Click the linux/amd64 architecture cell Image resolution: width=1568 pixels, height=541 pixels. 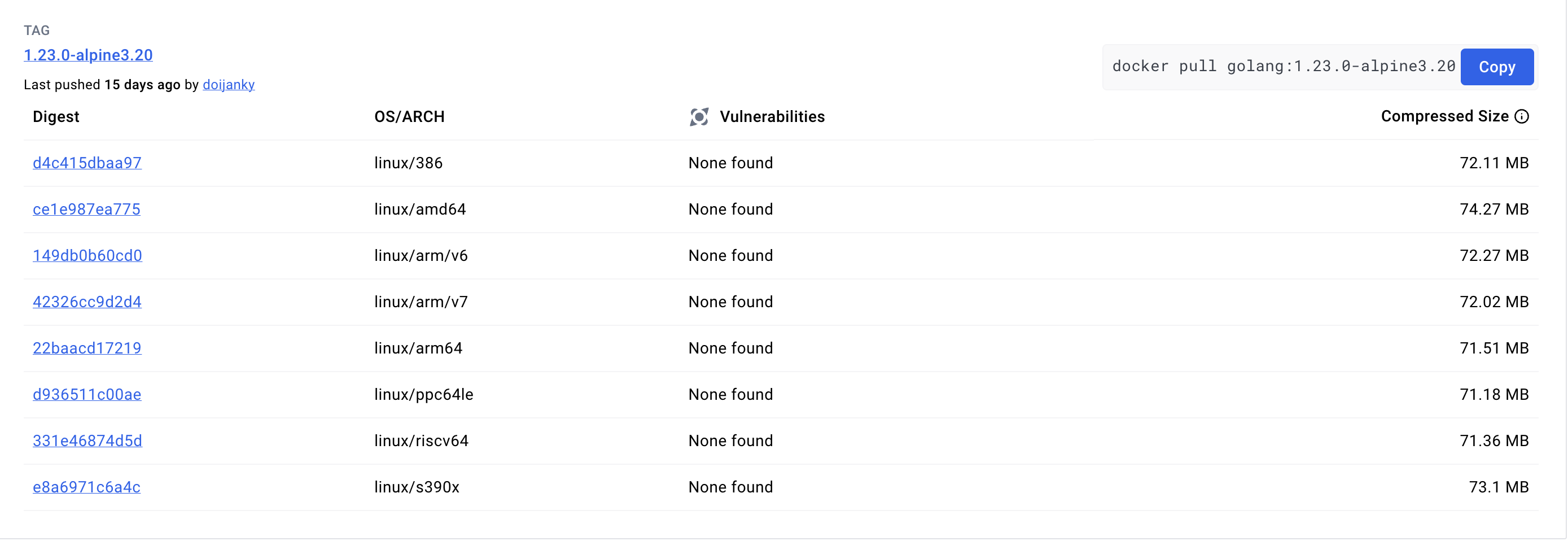click(x=420, y=209)
